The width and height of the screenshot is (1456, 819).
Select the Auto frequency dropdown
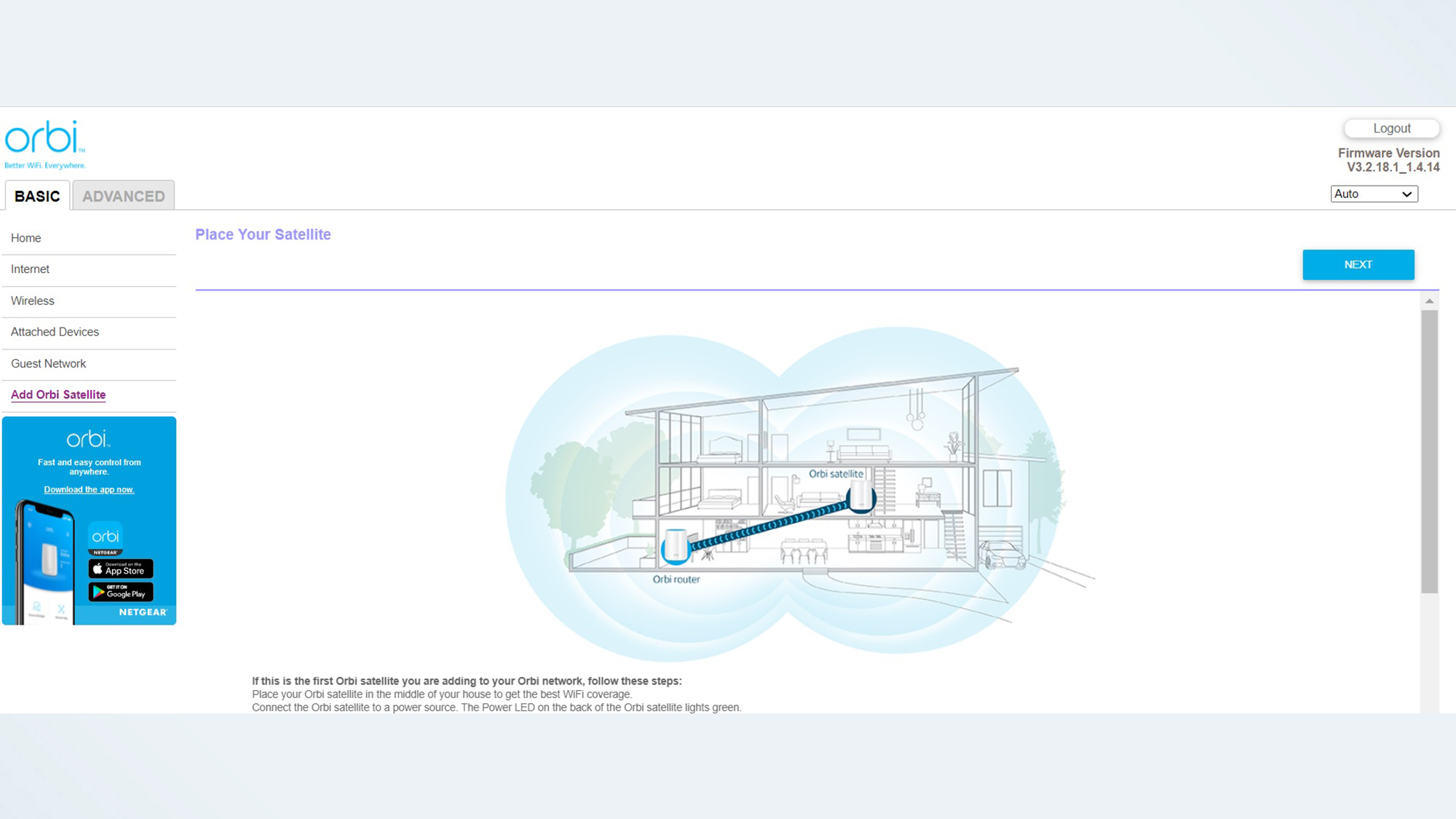[x=1375, y=193]
